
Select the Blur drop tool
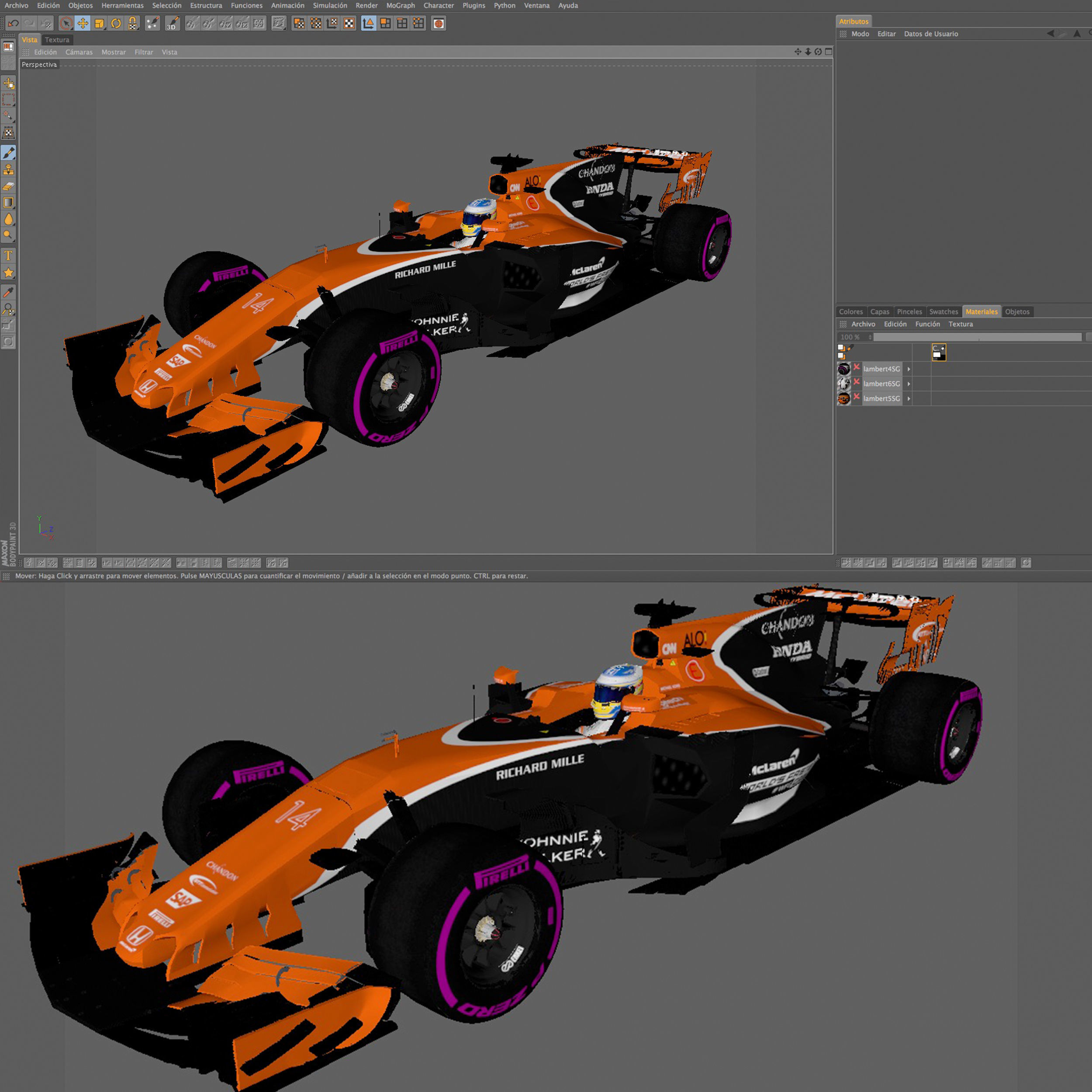(x=8, y=219)
